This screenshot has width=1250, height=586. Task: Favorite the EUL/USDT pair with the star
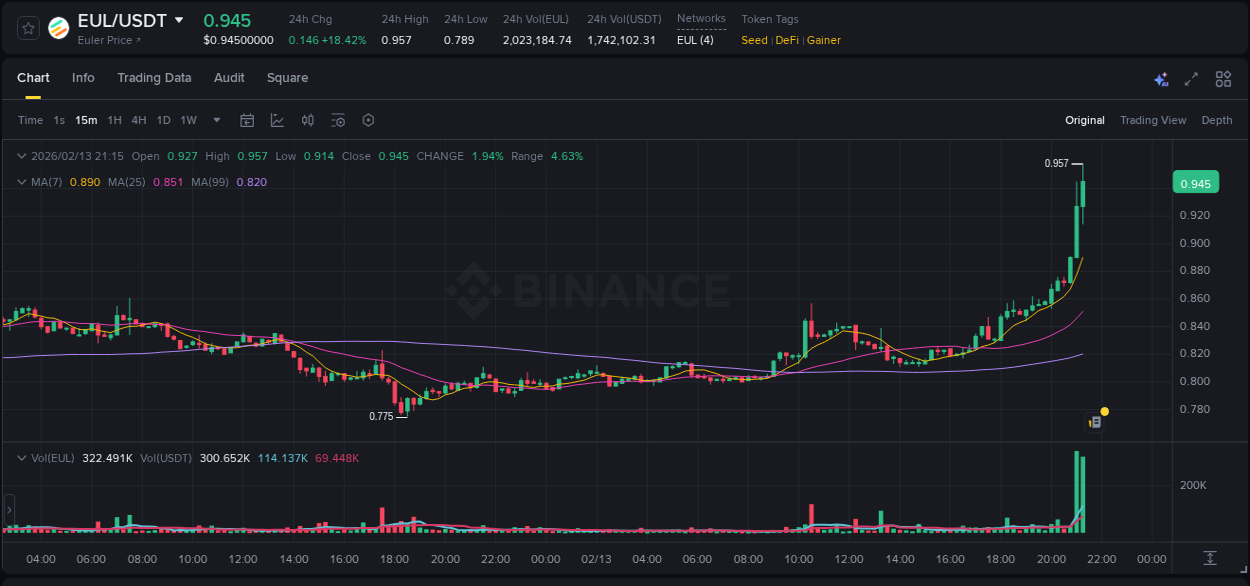tap(27, 28)
